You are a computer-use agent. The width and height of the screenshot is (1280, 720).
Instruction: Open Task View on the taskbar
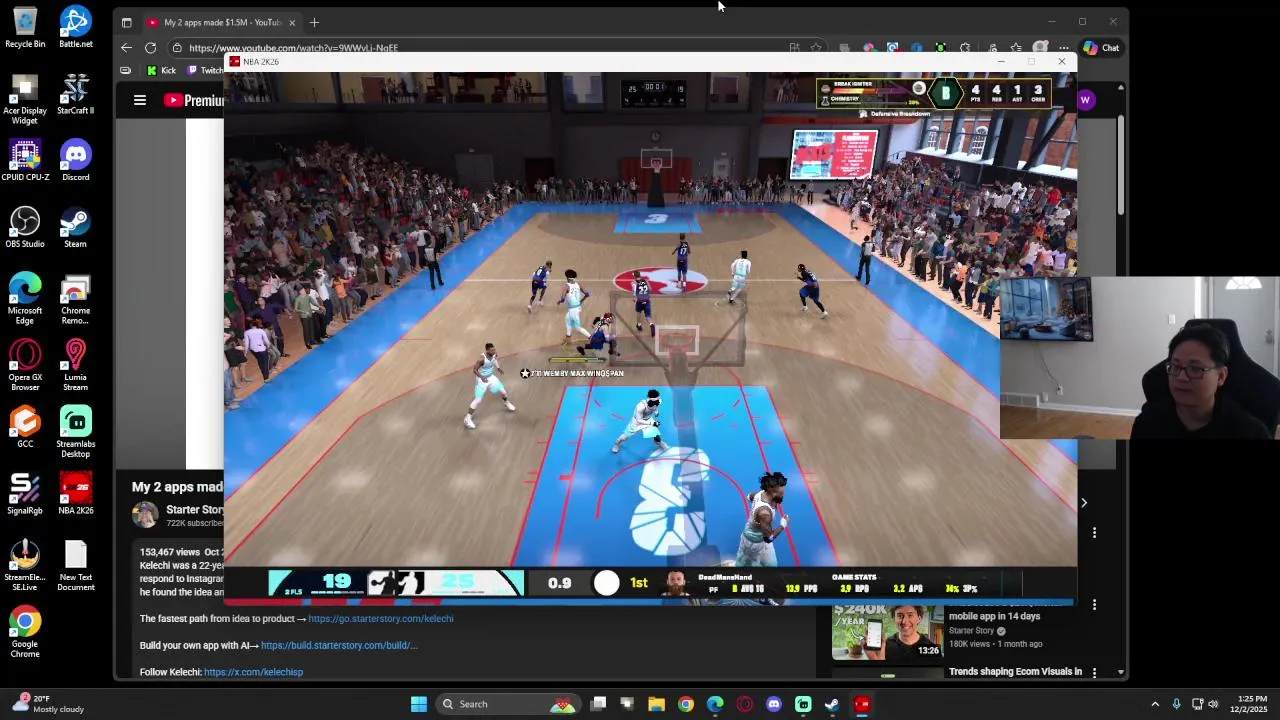(x=598, y=704)
